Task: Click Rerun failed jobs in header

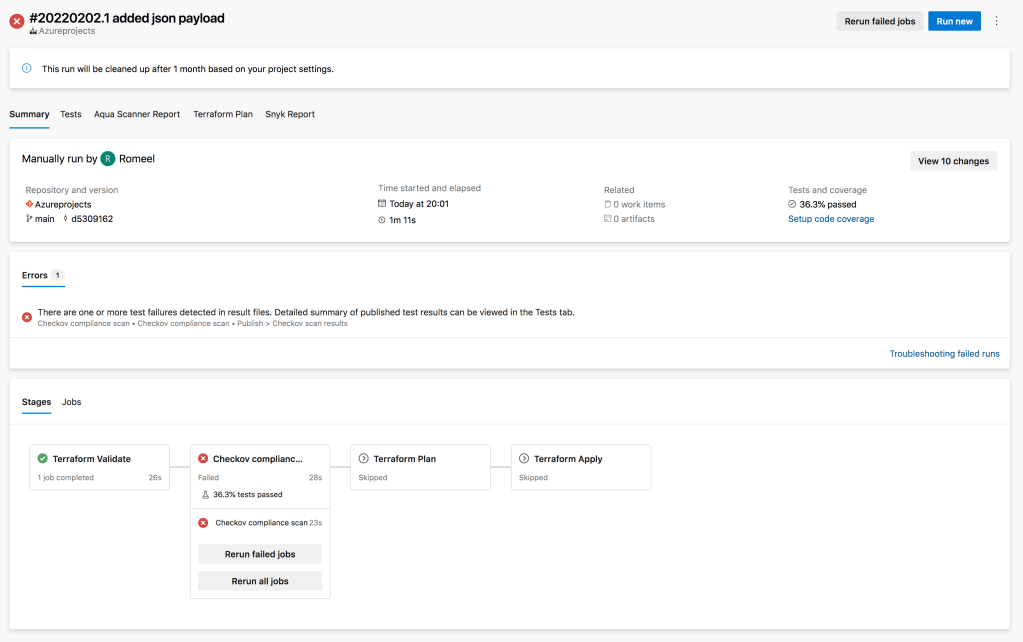Action: [880, 21]
